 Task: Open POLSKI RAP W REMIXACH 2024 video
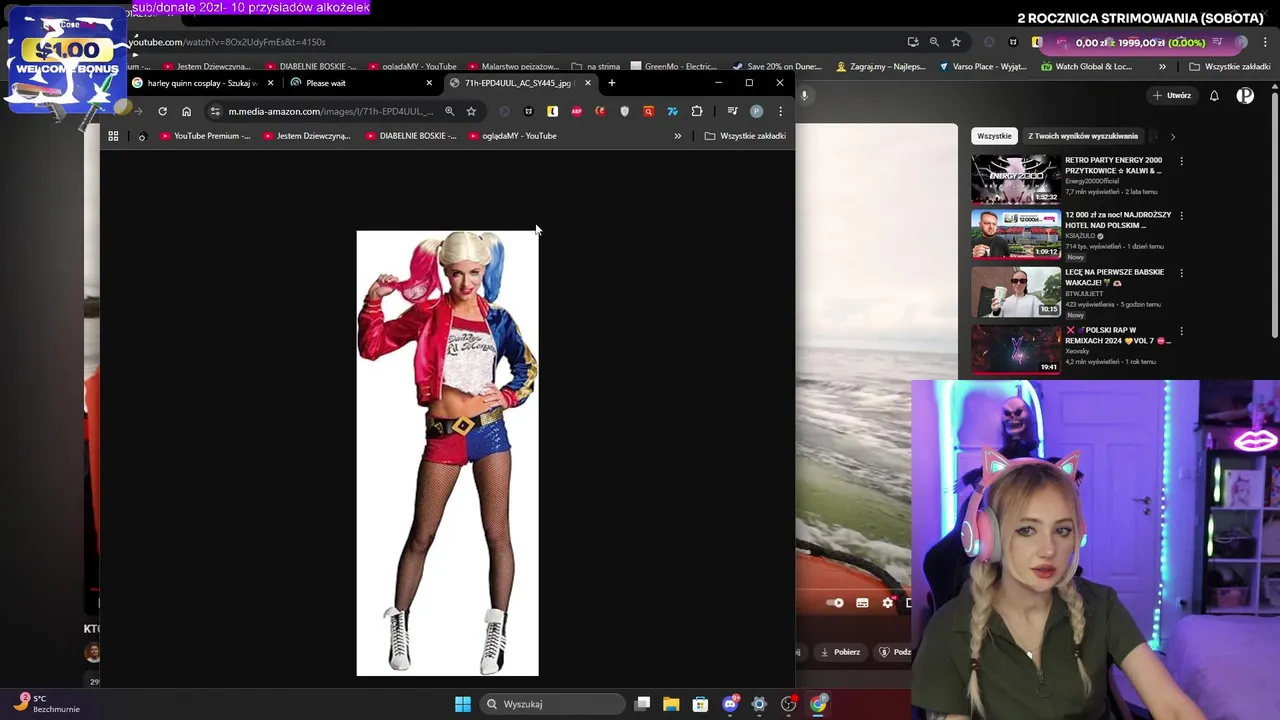(x=1016, y=349)
